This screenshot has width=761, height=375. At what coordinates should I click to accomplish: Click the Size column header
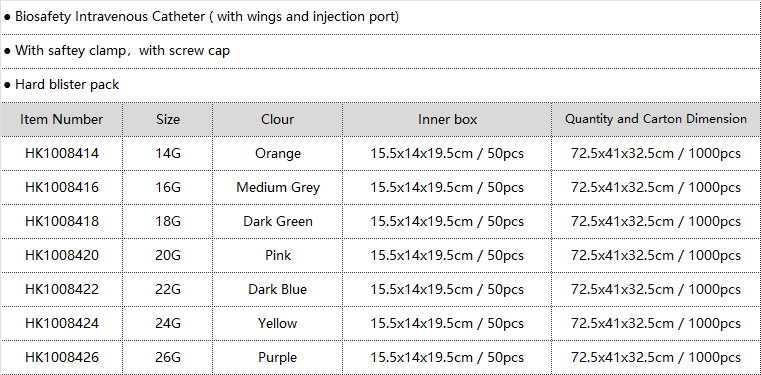pos(168,119)
